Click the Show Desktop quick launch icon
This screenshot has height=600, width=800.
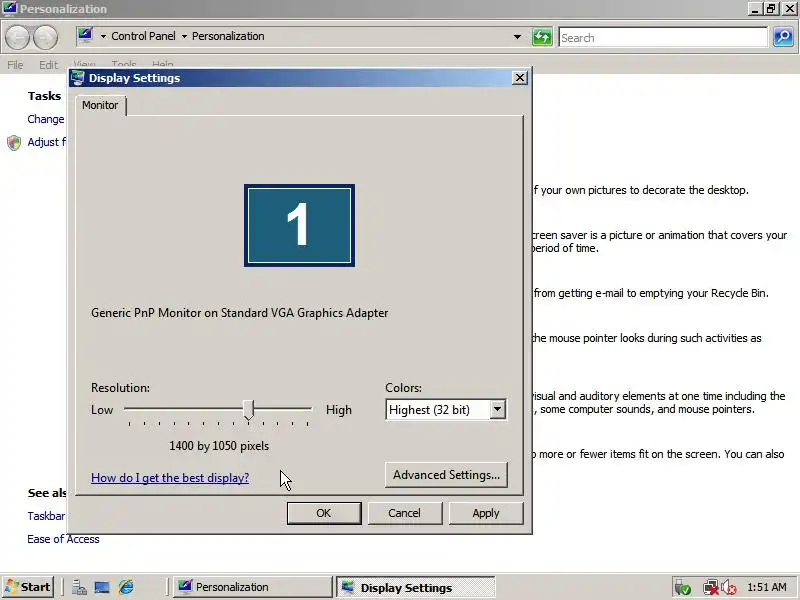[102, 587]
